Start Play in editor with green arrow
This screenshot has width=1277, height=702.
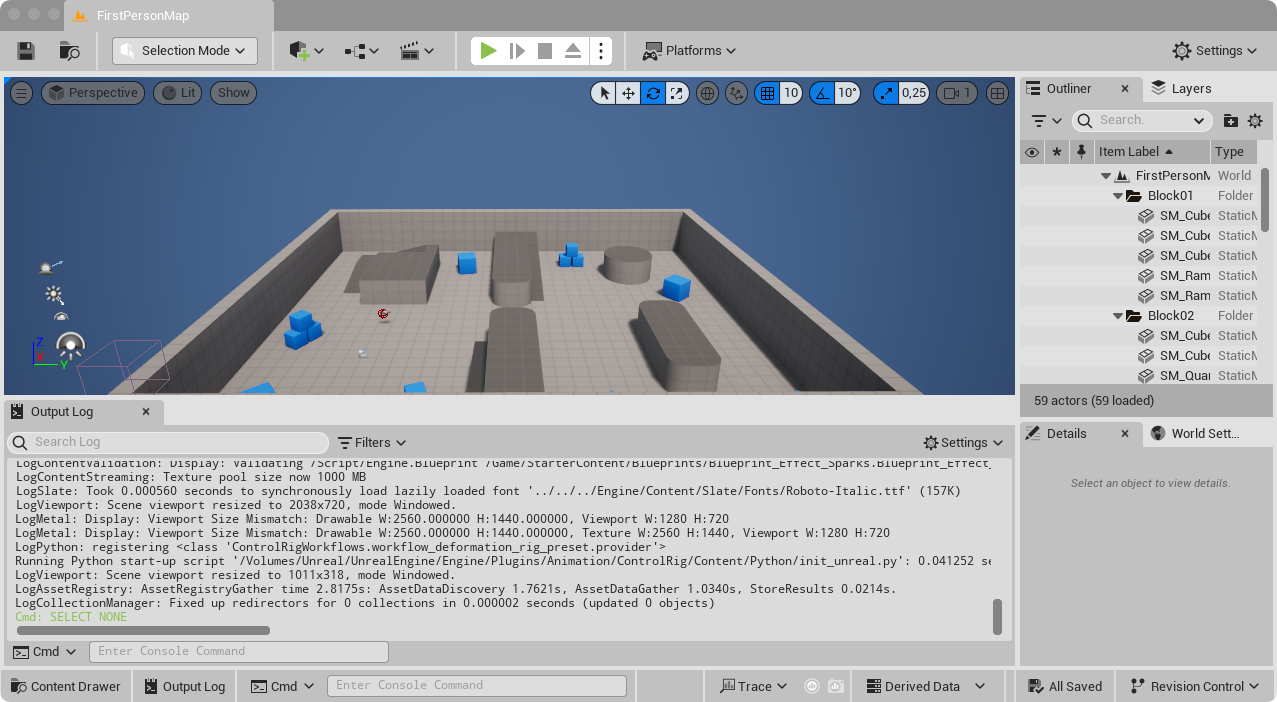coord(488,51)
